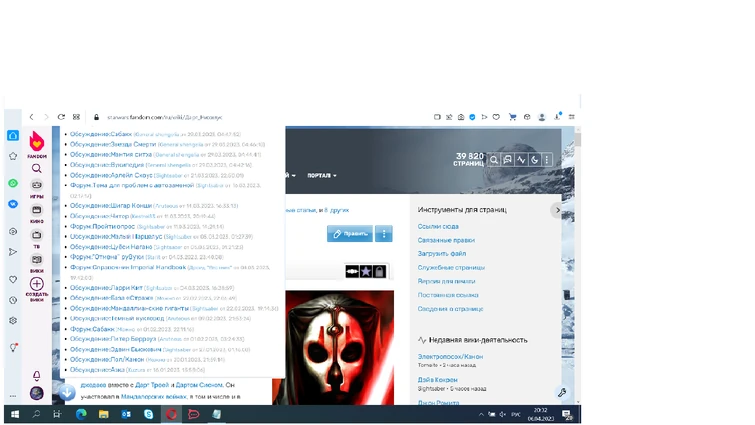Open Fandom search in left navigation

[37, 168]
